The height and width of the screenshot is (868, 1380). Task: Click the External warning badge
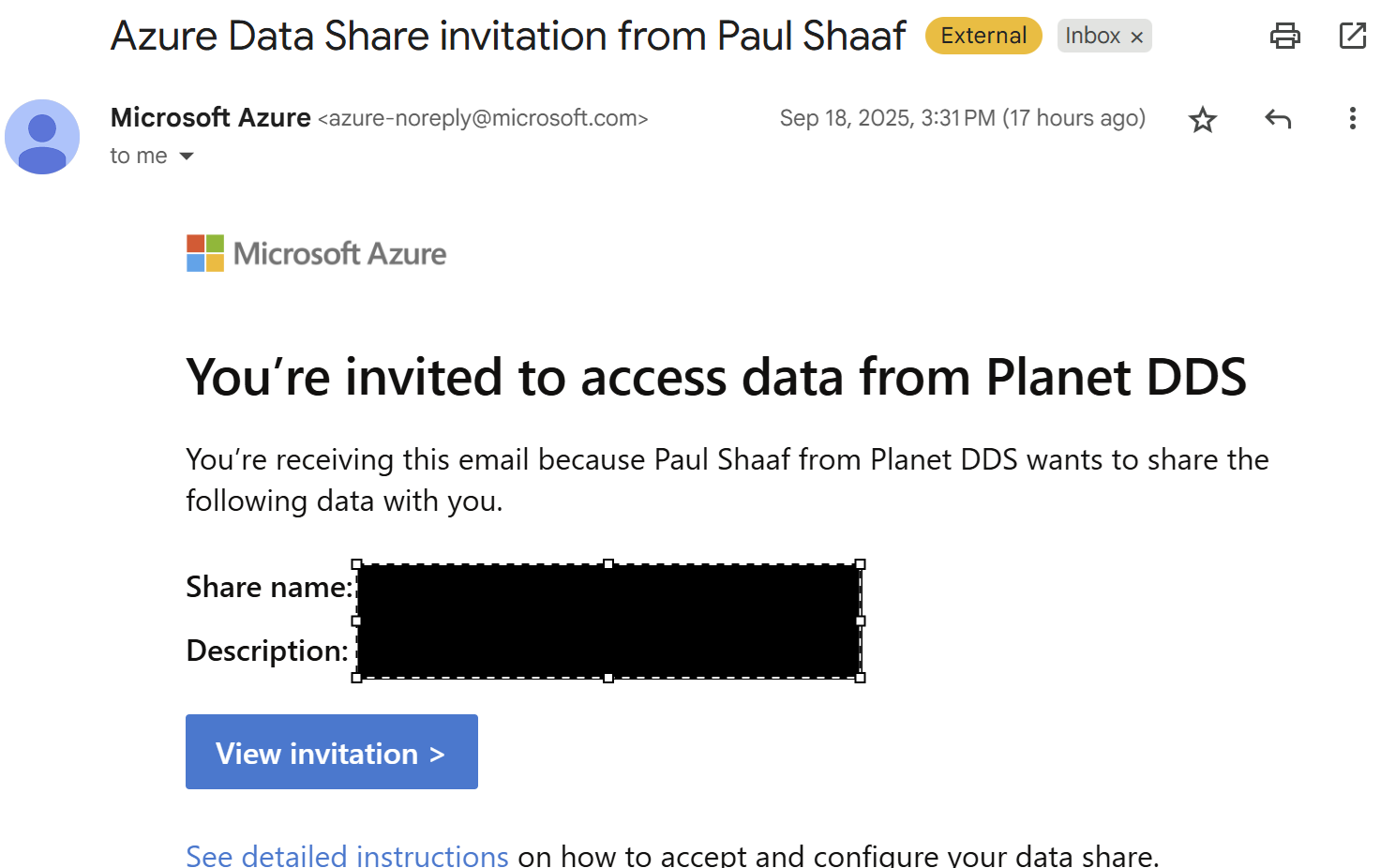coord(983,36)
